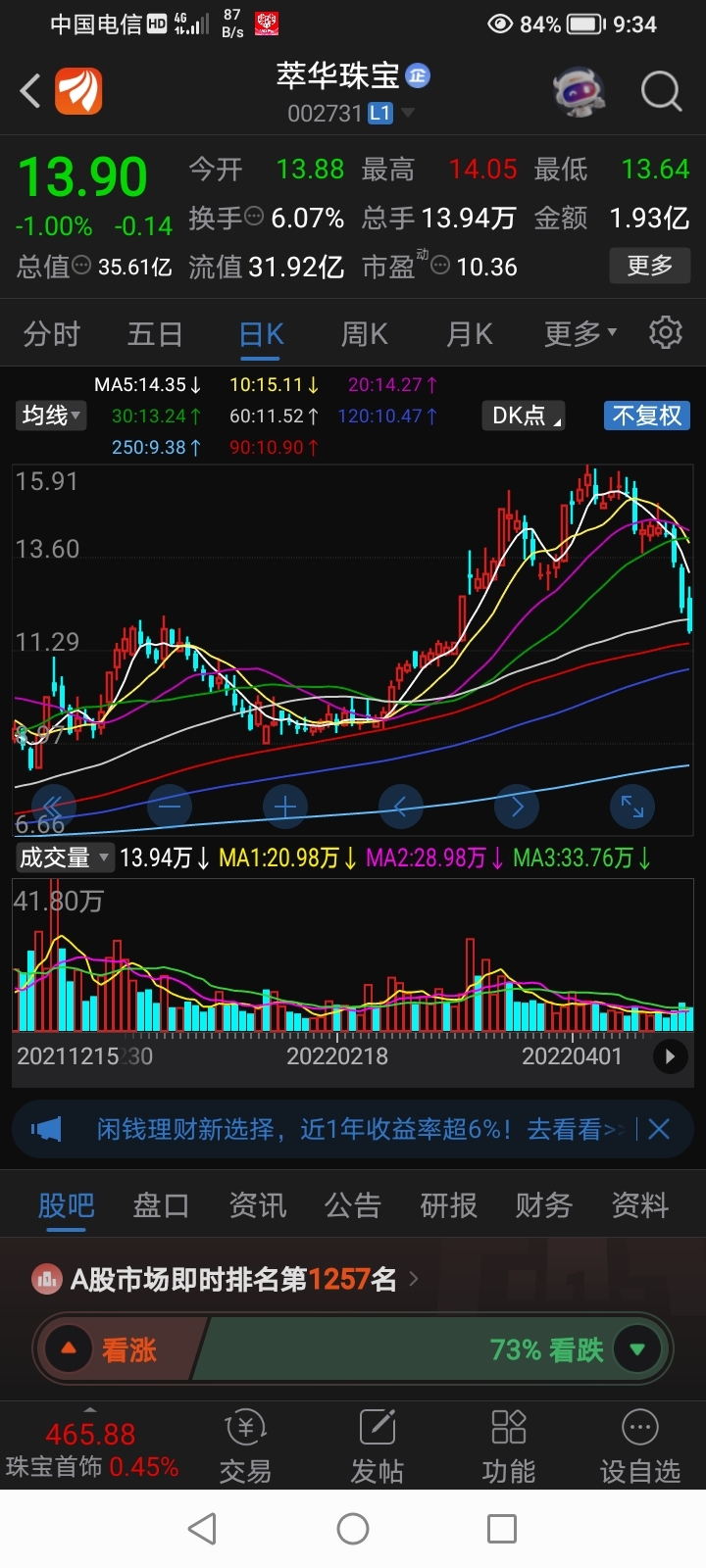Open the 成交量 indicator dropdown
The image size is (706, 1568).
pyautogui.click(x=64, y=857)
